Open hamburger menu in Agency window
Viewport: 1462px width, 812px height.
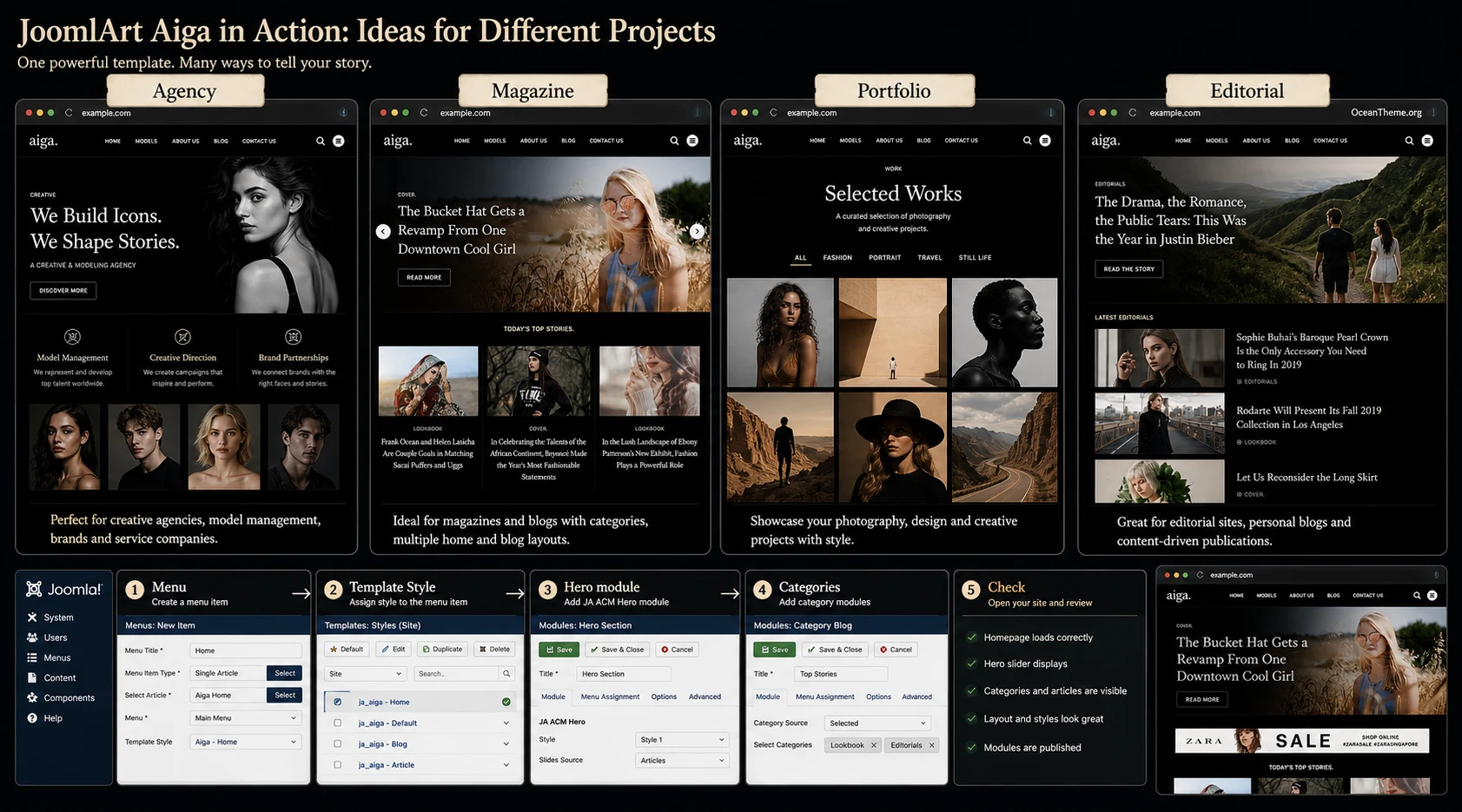coord(339,141)
